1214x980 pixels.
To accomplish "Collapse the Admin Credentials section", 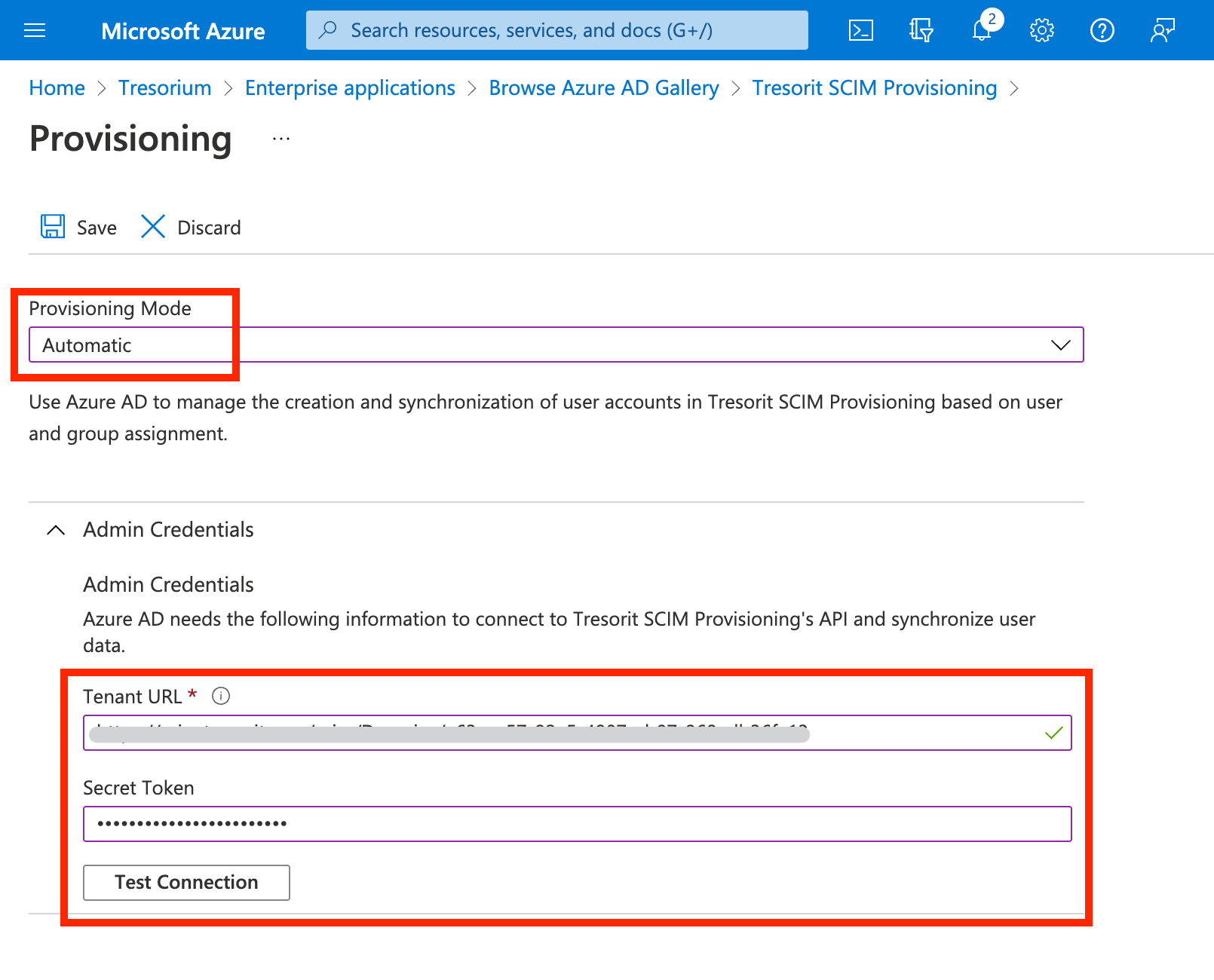I will tap(56, 529).
